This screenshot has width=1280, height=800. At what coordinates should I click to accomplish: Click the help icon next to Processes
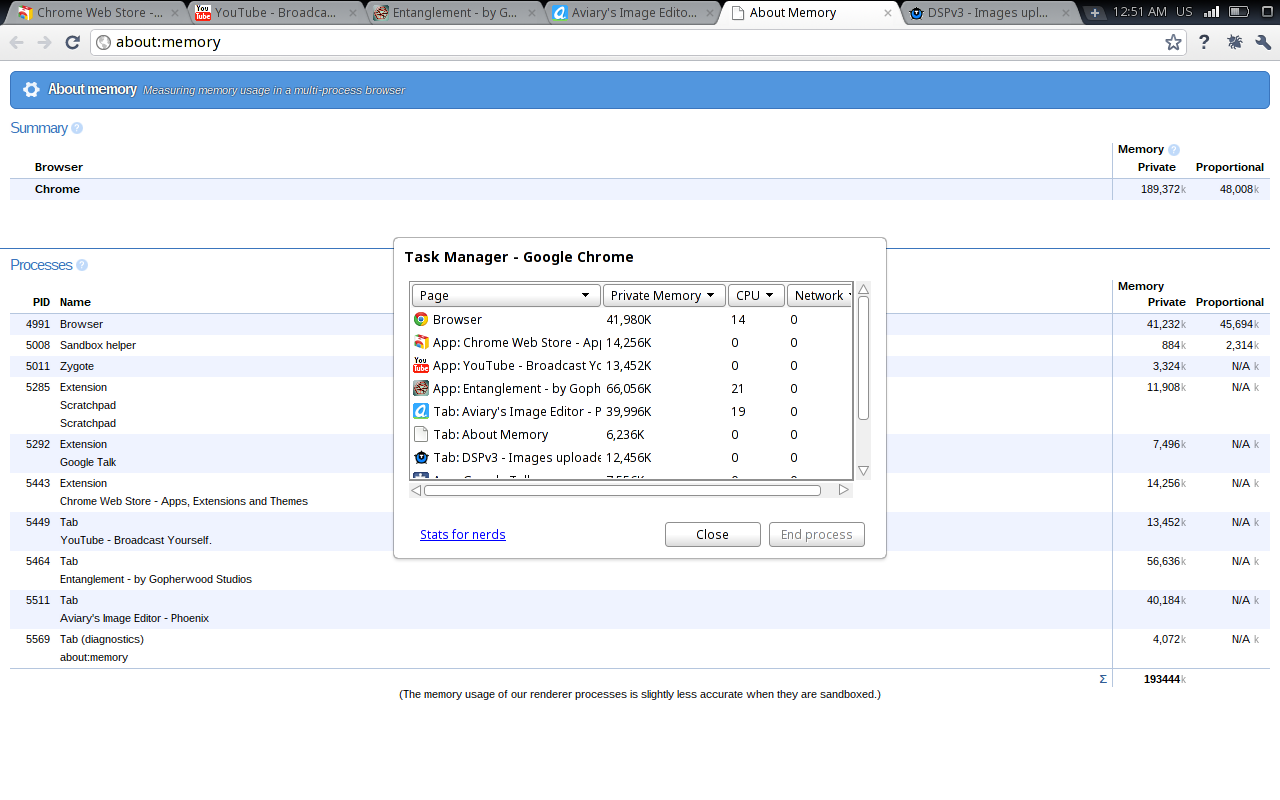(x=82, y=265)
